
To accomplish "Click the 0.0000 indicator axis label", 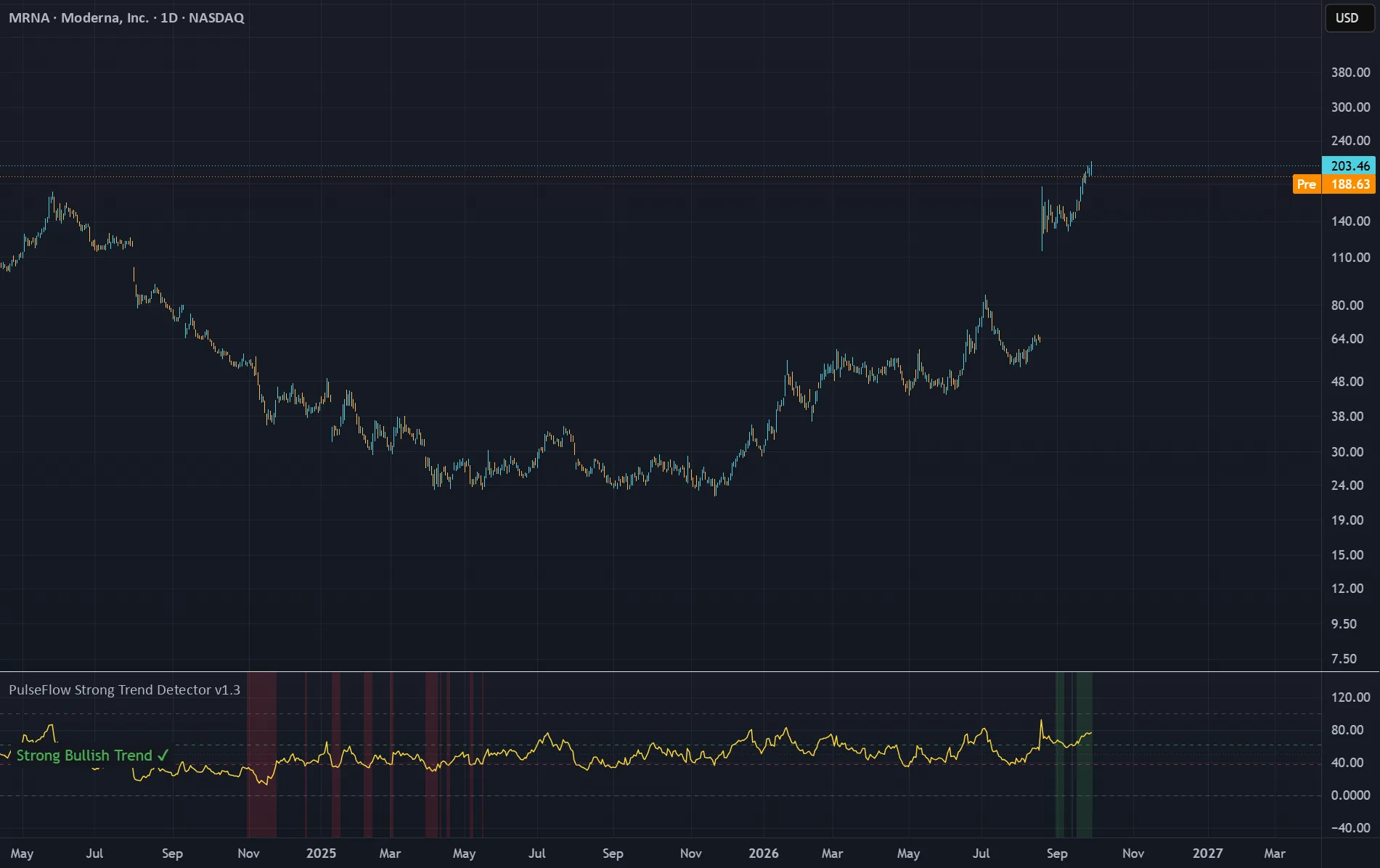I will [1350, 795].
